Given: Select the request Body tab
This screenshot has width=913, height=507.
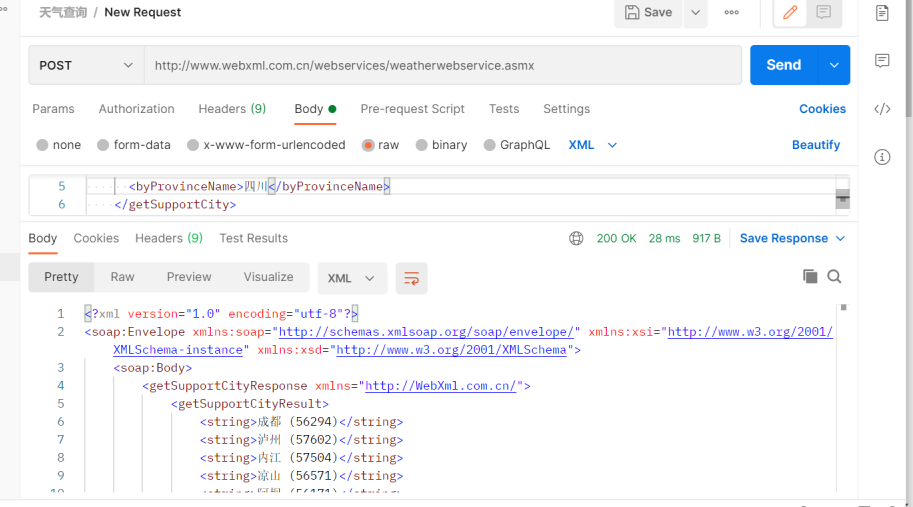Looking at the screenshot, I should coord(315,109).
